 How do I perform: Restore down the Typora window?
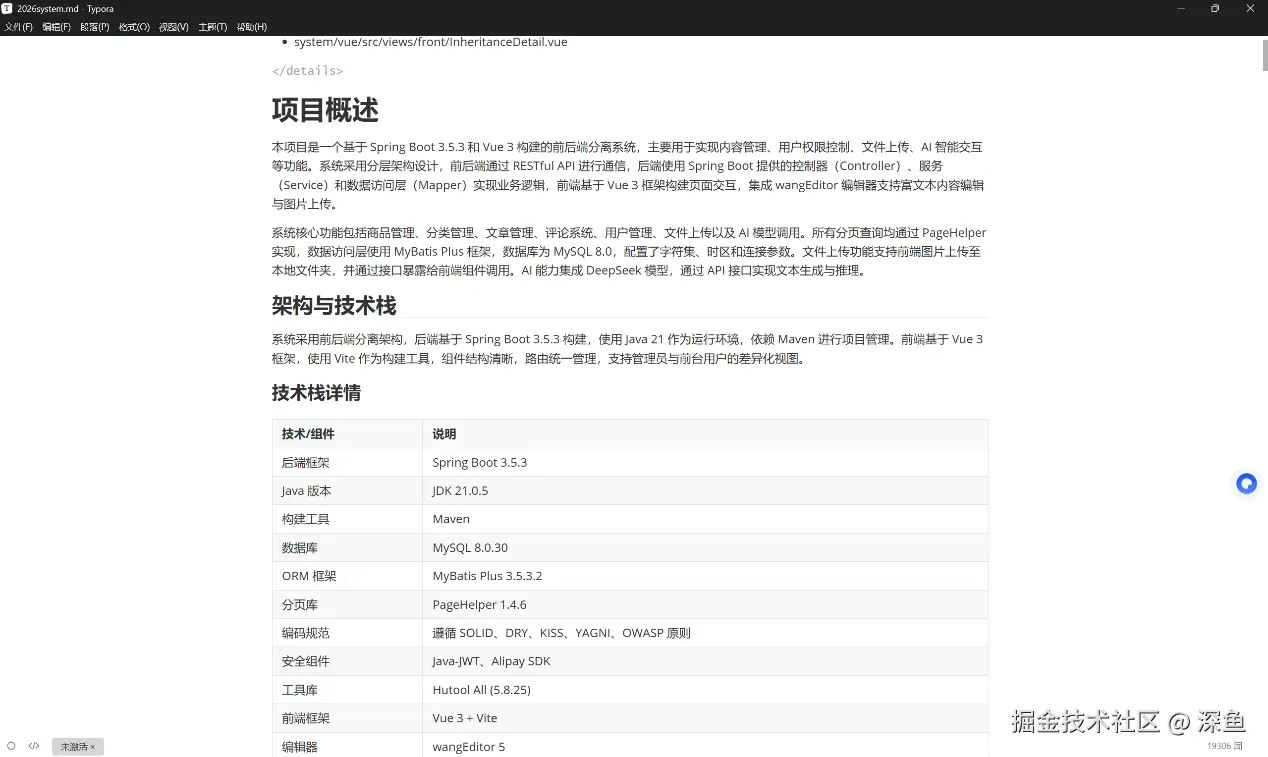click(1215, 8)
